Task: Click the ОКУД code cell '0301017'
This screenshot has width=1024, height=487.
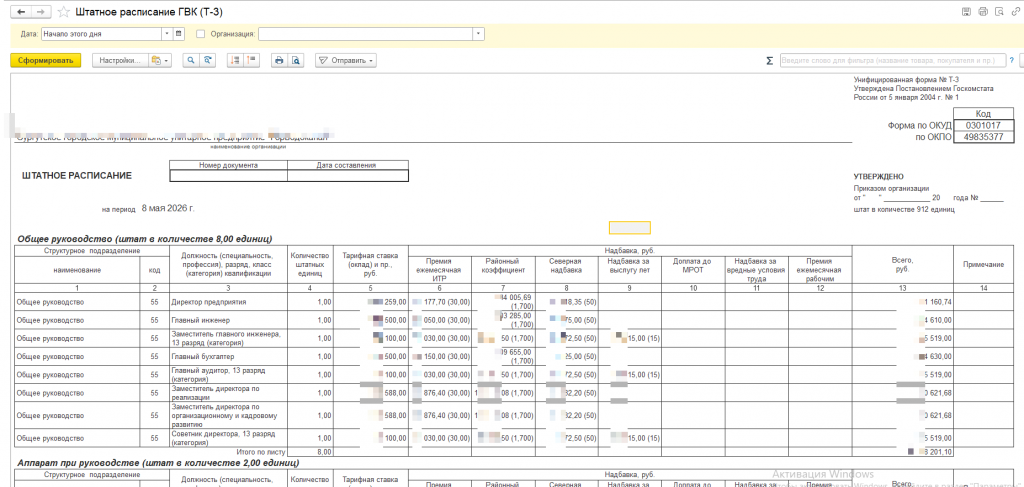Action: (x=982, y=125)
